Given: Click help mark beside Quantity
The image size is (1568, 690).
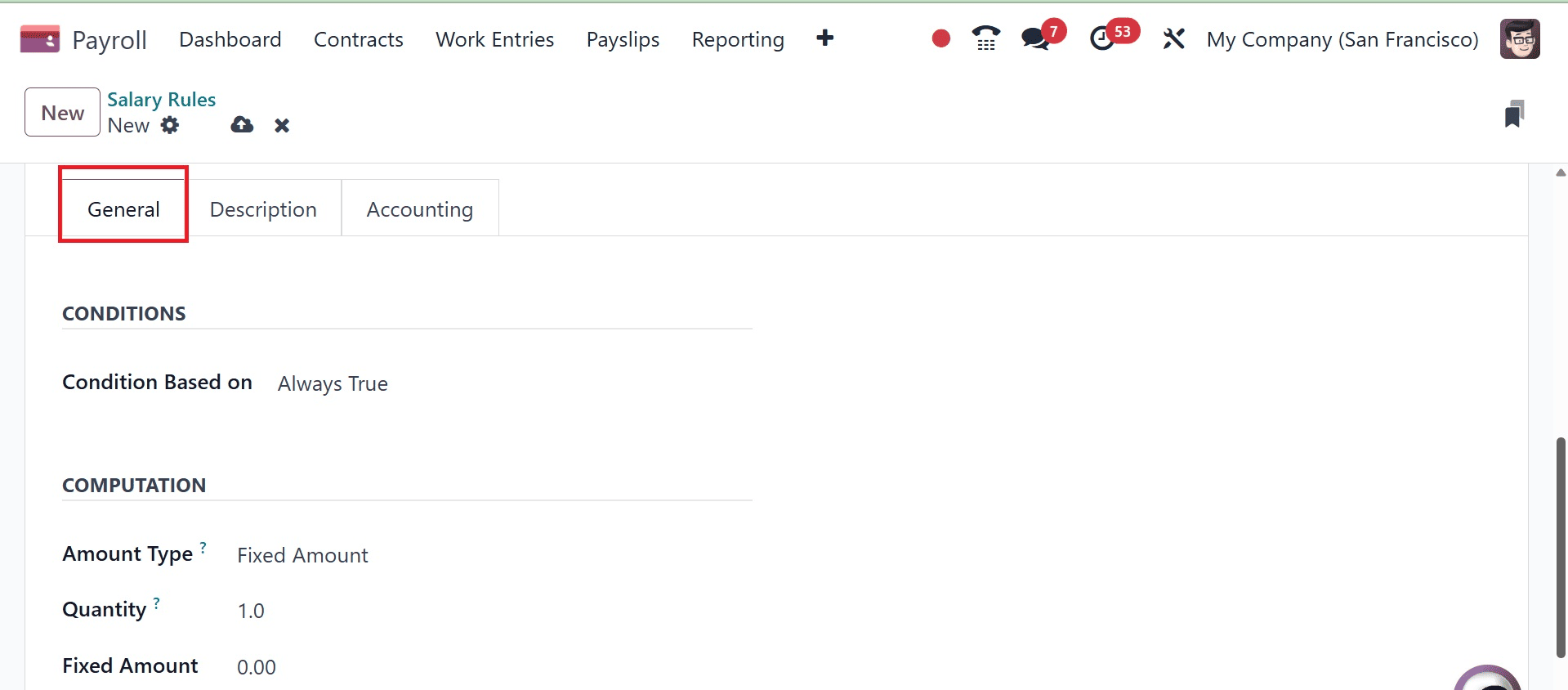Looking at the screenshot, I should pos(157,603).
